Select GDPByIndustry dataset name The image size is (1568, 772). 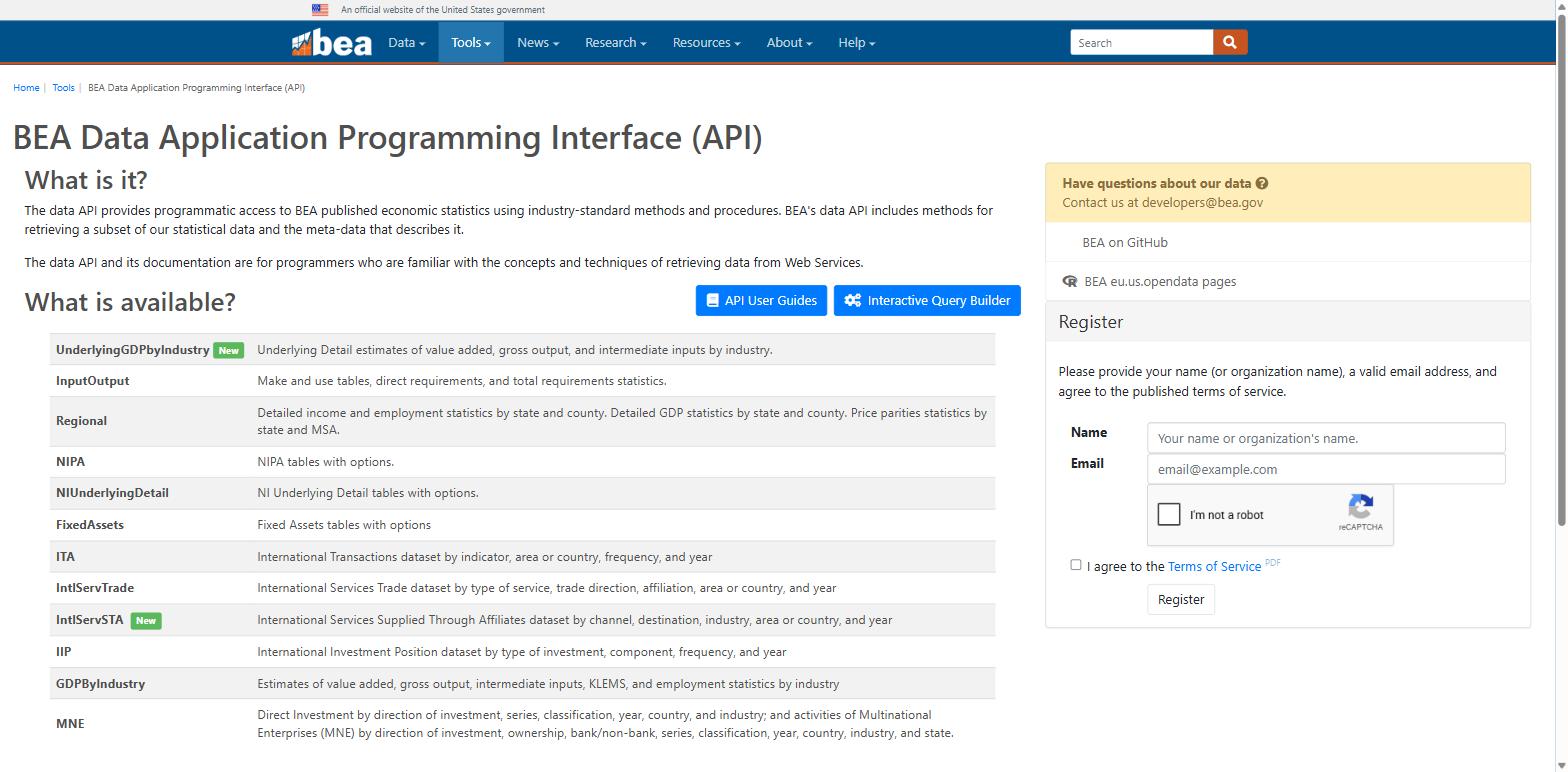coord(100,684)
